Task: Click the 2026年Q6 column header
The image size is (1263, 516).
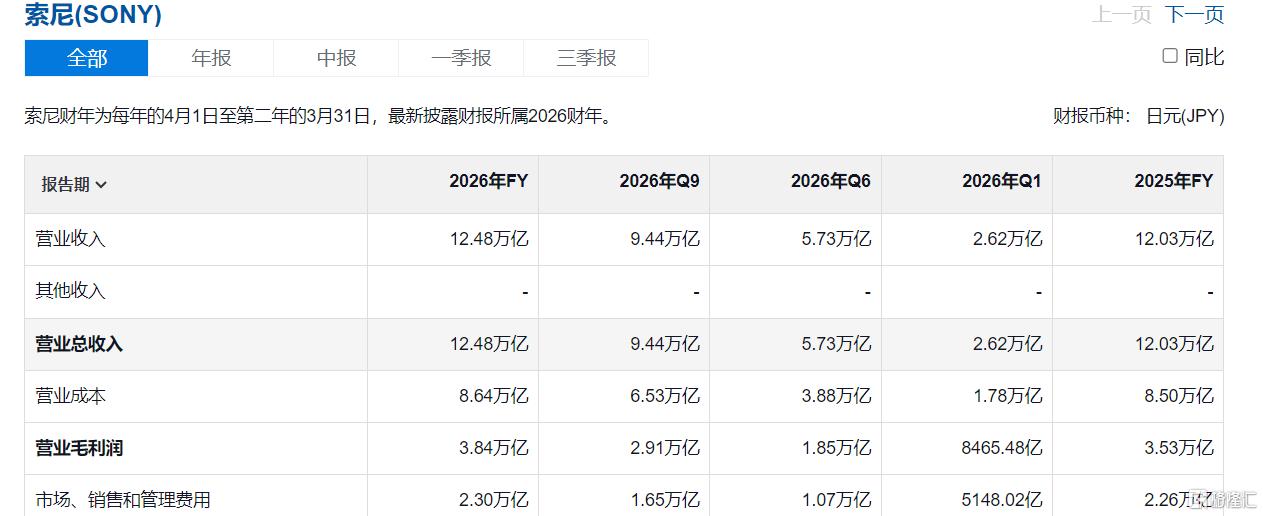Action: (x=831, y=181)
